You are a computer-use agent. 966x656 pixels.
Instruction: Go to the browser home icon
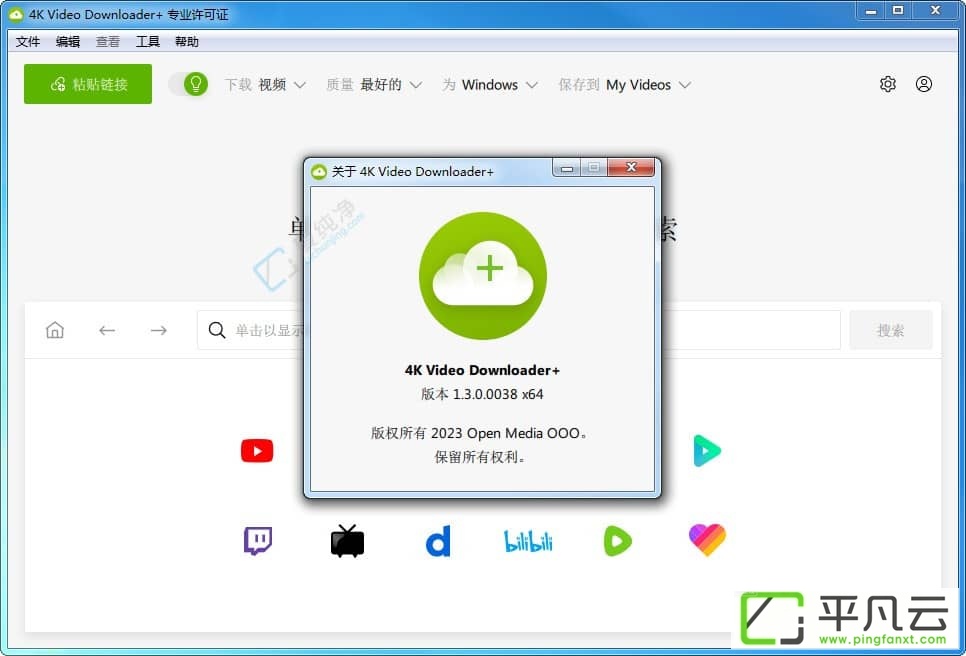click(55, 330)
